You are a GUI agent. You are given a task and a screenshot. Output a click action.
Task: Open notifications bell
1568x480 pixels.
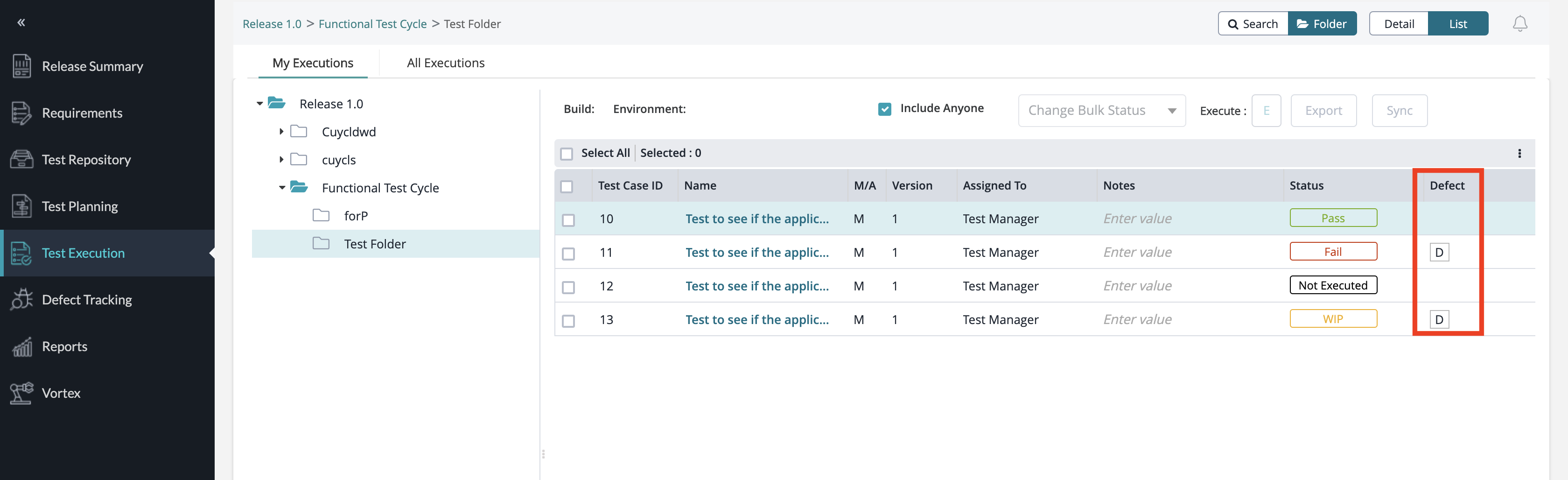pyautogui.click(x=1519, y=24)
